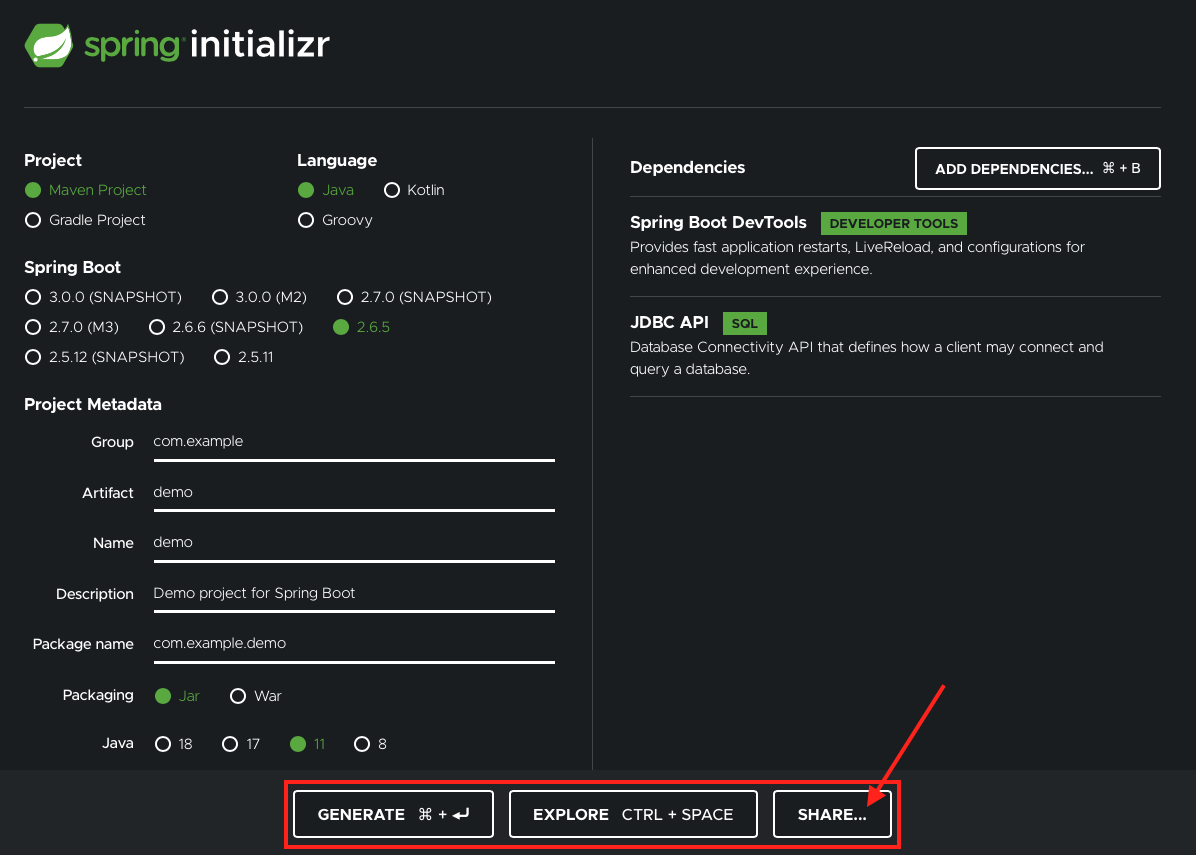
Task: Select Kotlin as the language
Action: click(x=391, y=190)
